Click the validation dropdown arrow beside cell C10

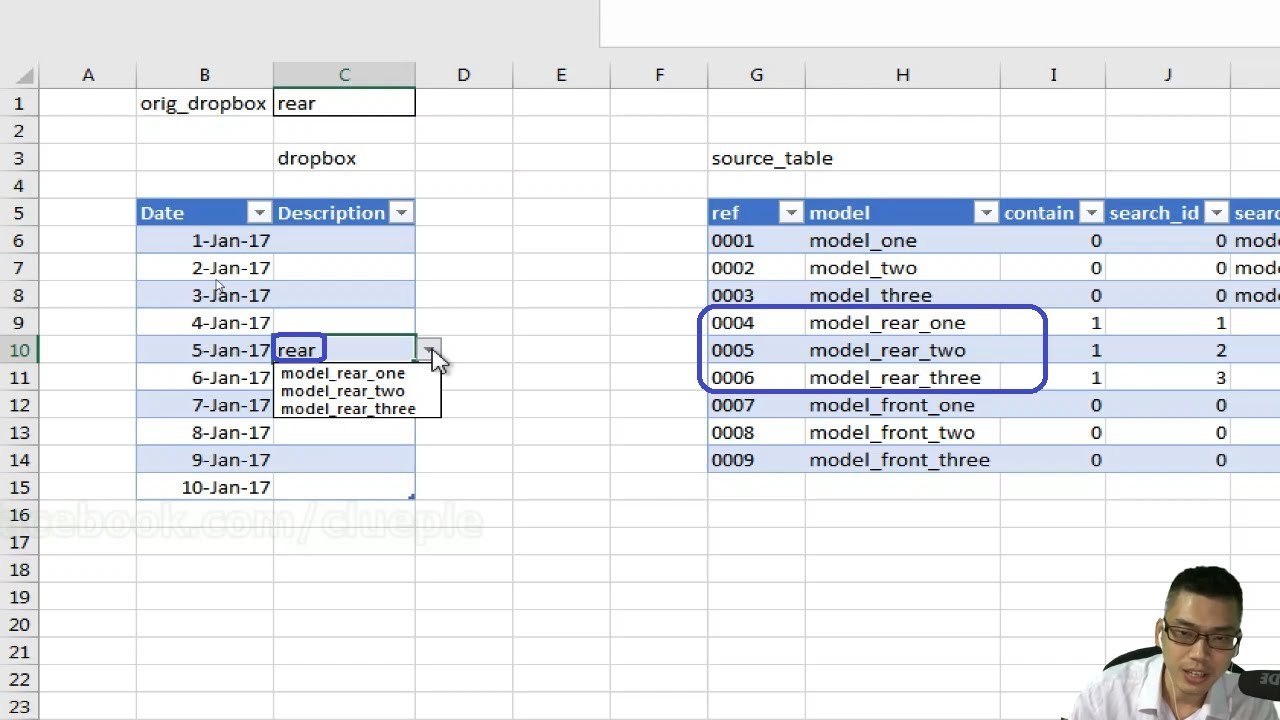pyautogui.click(x=428, y=350)
